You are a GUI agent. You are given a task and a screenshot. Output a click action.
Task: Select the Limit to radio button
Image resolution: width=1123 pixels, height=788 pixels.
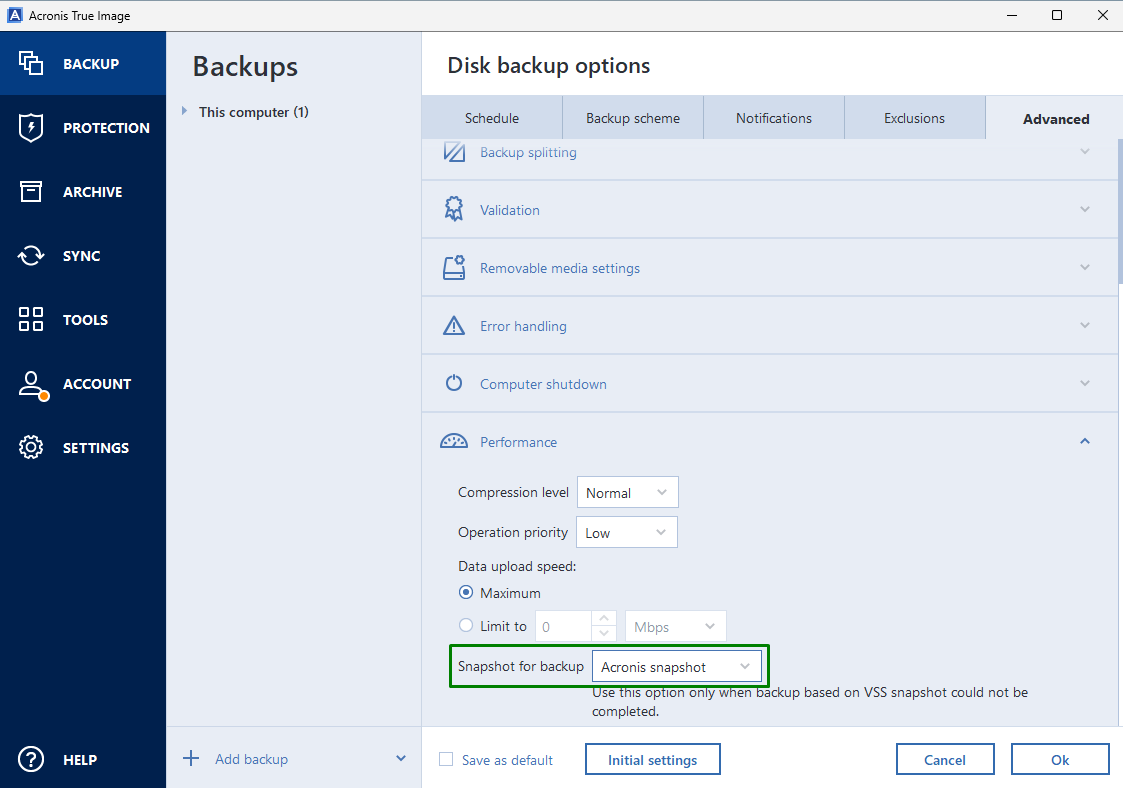click(x=465, y=625)
